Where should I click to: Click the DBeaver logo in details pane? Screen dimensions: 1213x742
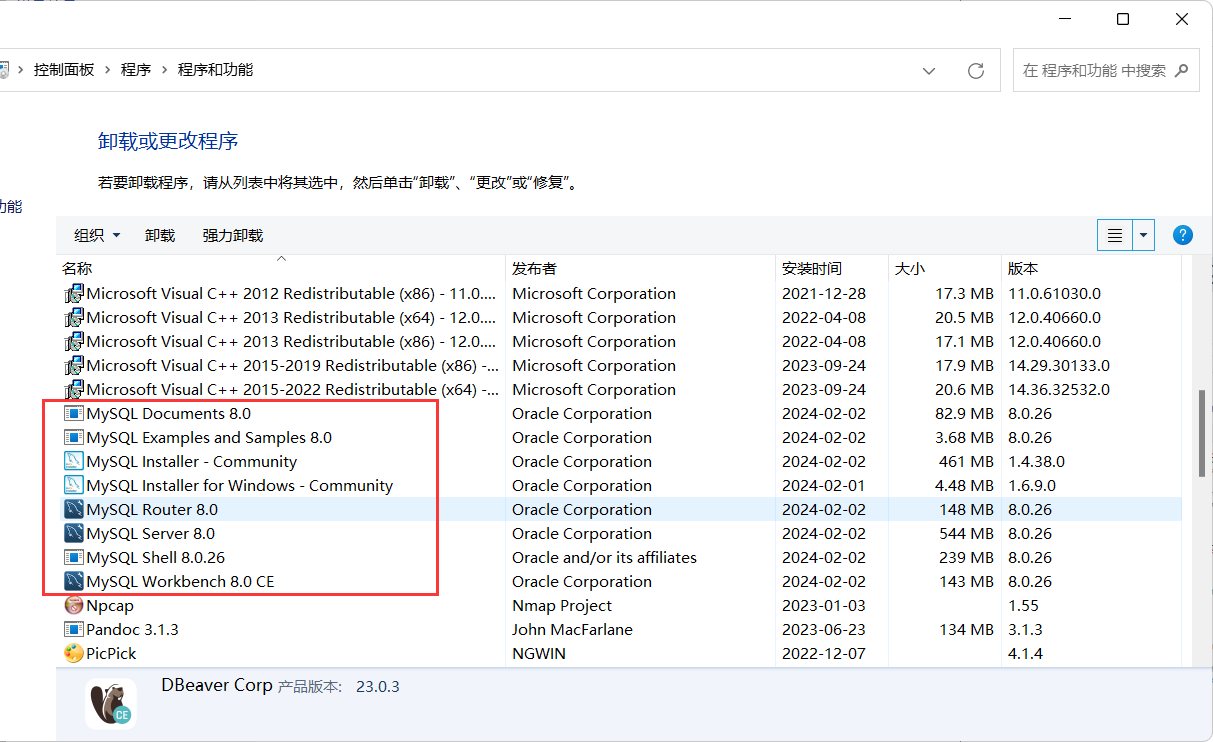coord(110,703)
